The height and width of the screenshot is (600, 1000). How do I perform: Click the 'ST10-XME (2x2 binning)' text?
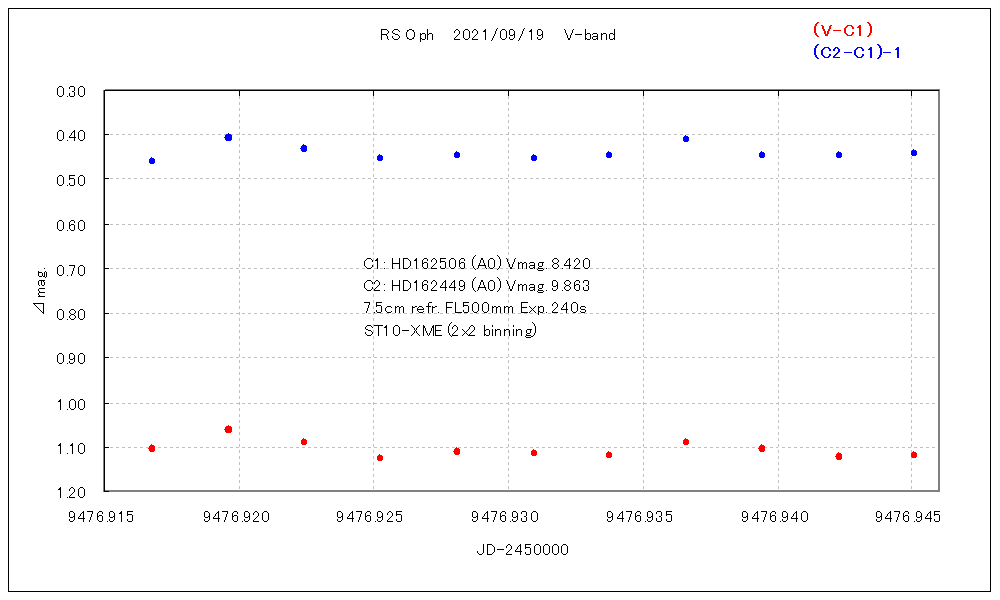point(450,330)
